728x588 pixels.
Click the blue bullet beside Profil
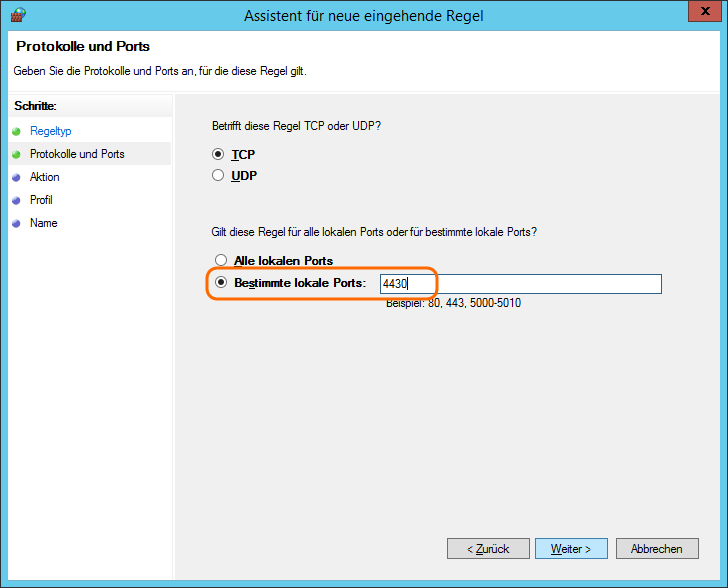tap(16, 200)
